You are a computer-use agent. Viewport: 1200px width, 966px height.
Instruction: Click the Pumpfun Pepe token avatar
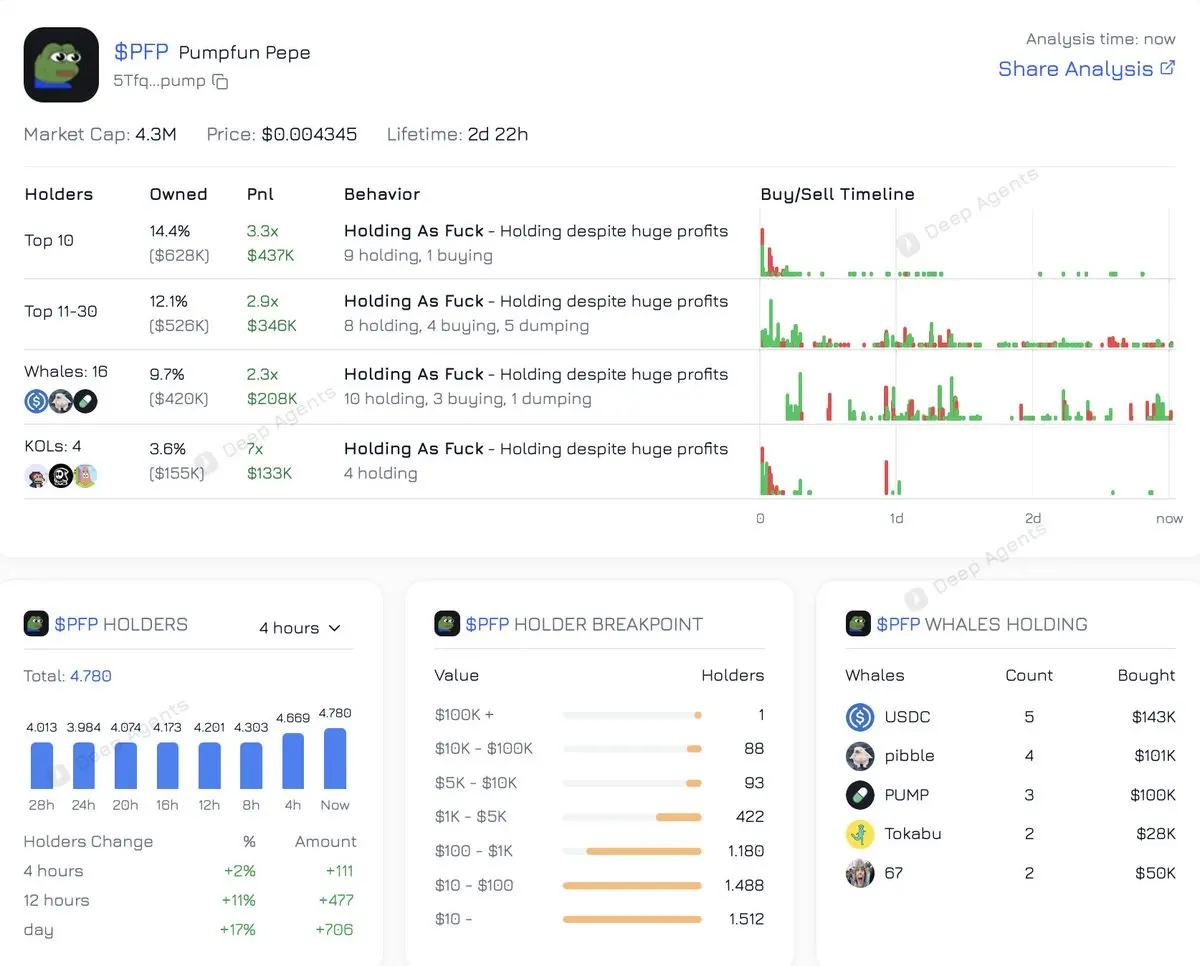click(61, 65)
